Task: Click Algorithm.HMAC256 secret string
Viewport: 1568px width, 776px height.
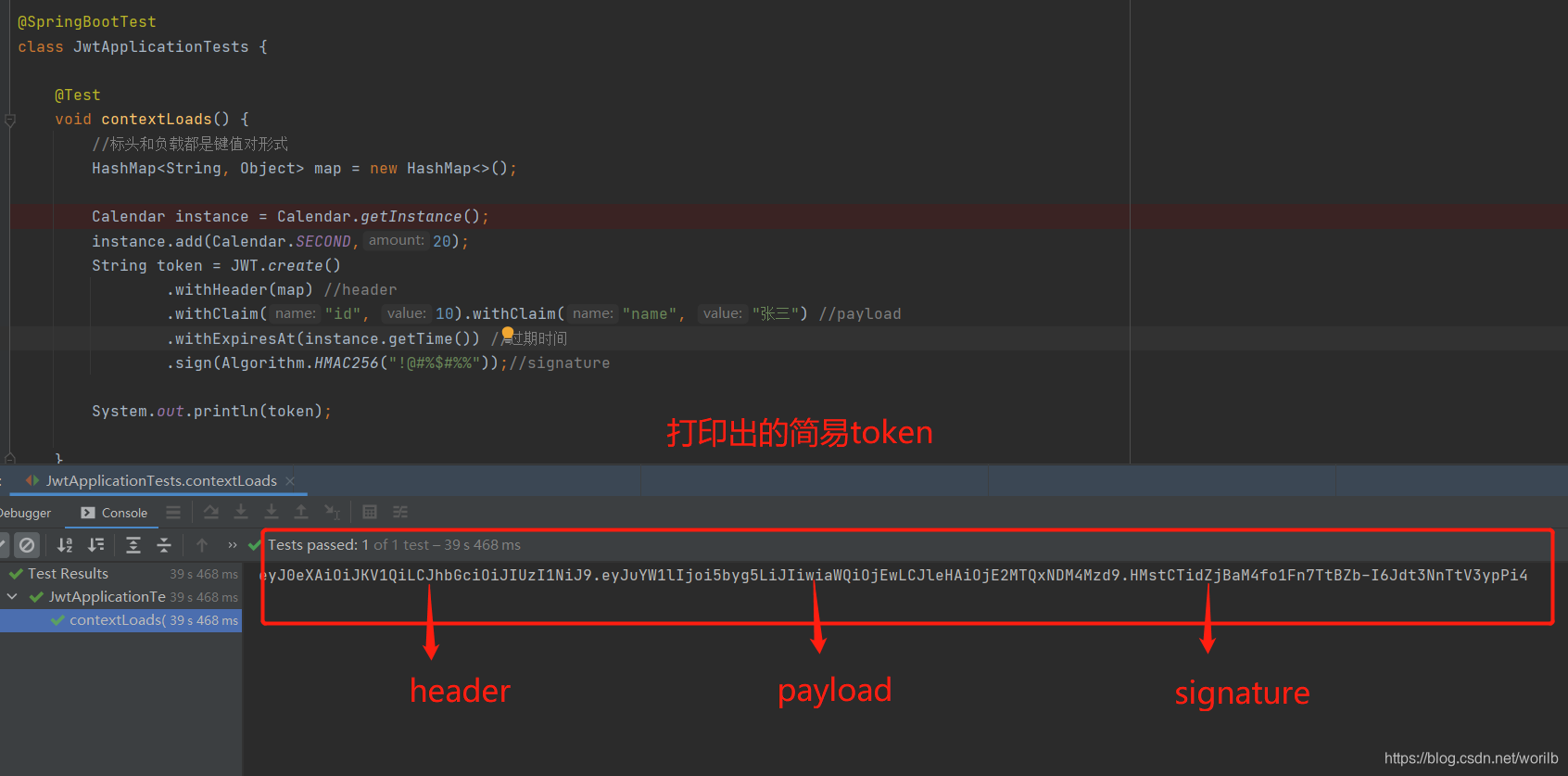Action: pyautogui.click(x=434, y=363)
